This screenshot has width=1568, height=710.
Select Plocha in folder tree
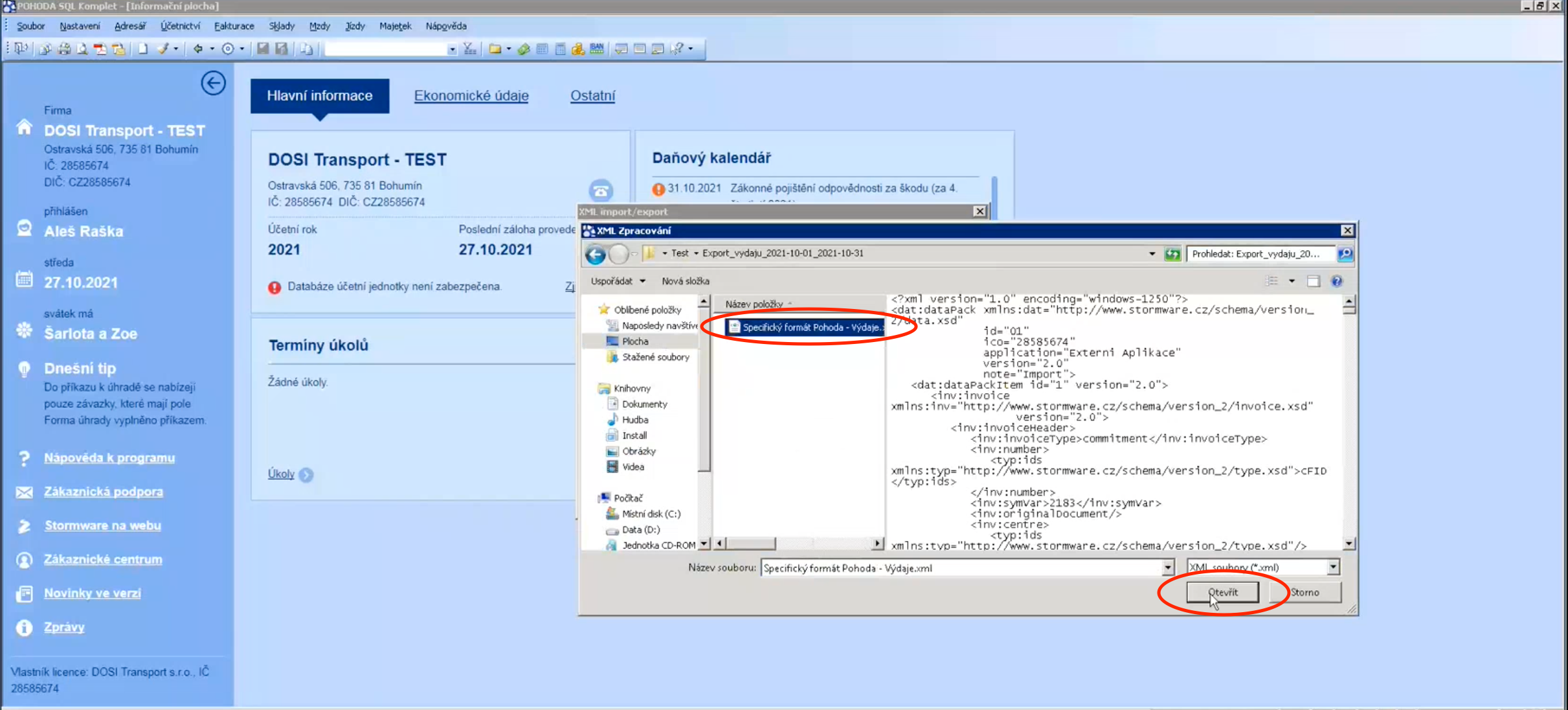click(x=634, y=341)
